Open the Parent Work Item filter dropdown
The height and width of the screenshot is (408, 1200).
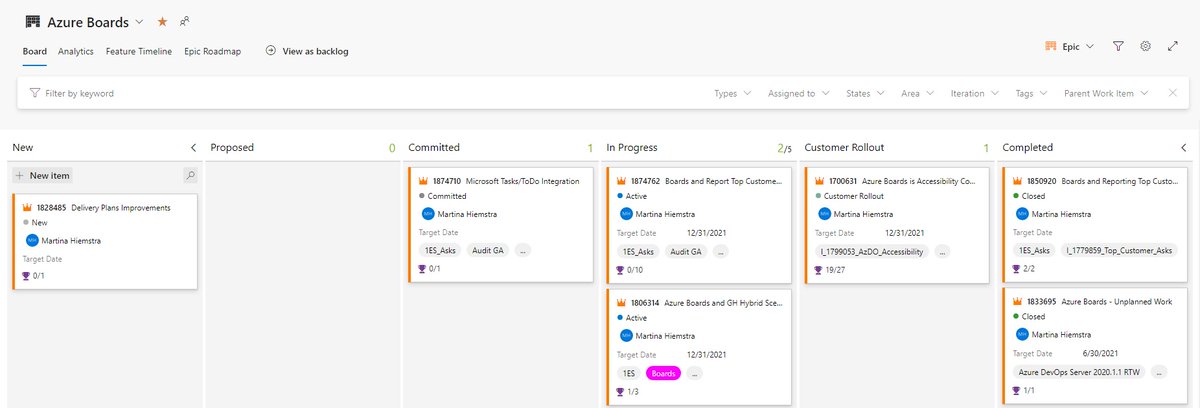tap(1105, 93)
